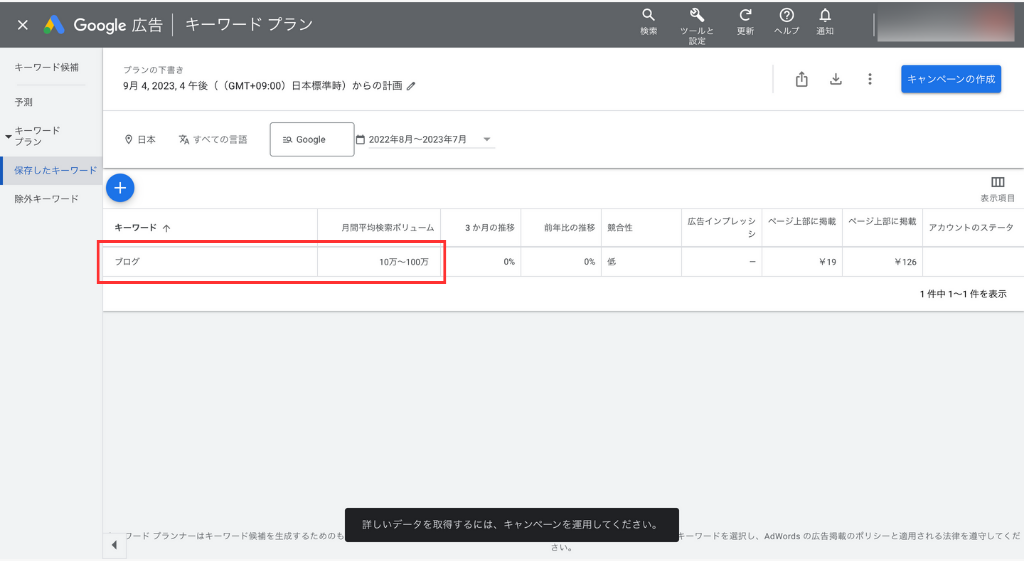Open the Google search network selector
The image size is (1024, 561).
click(311, 140)
